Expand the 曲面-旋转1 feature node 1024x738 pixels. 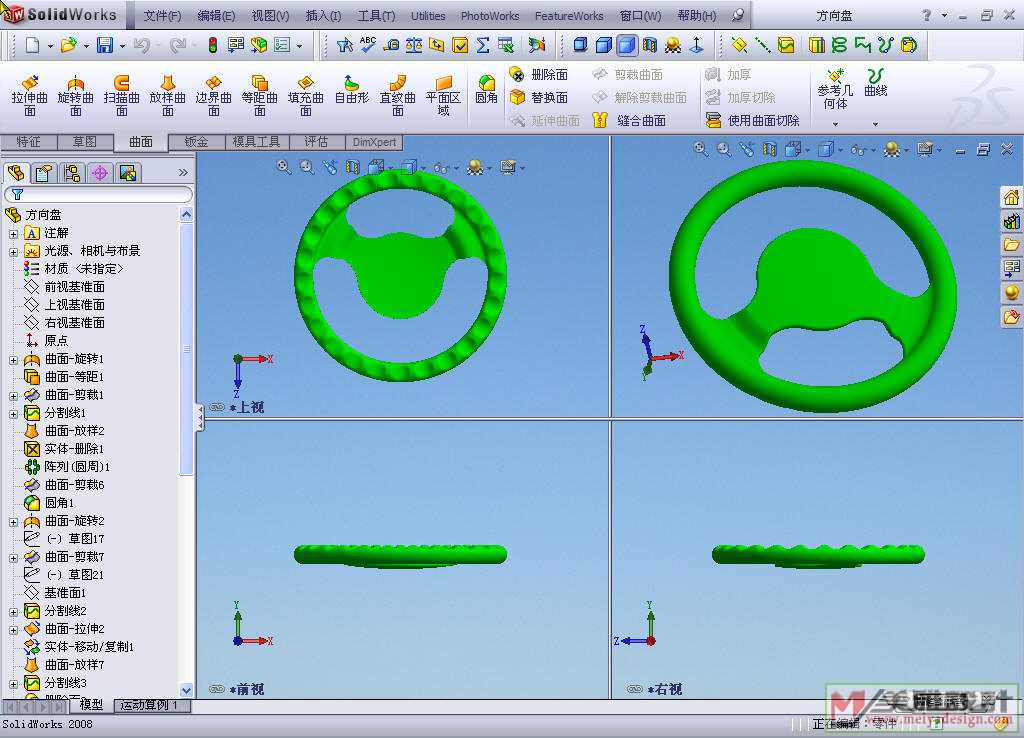(14, 360)
